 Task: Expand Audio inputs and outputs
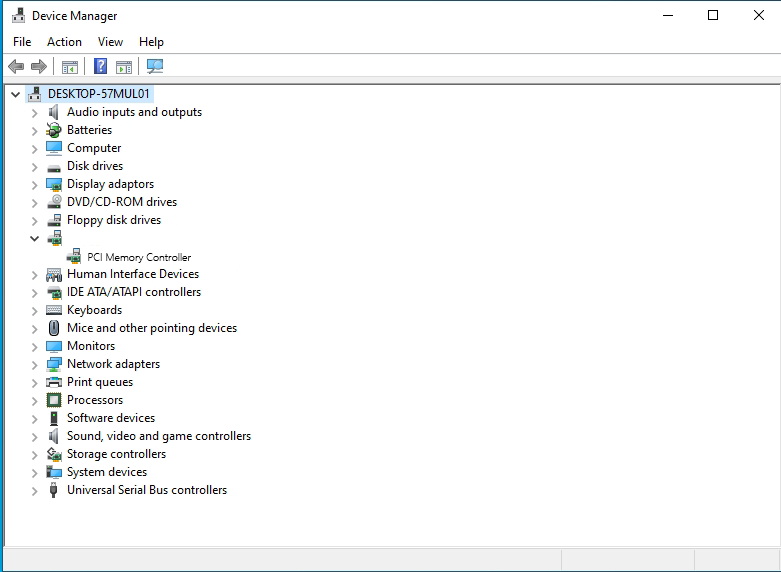tap(34, 113)
